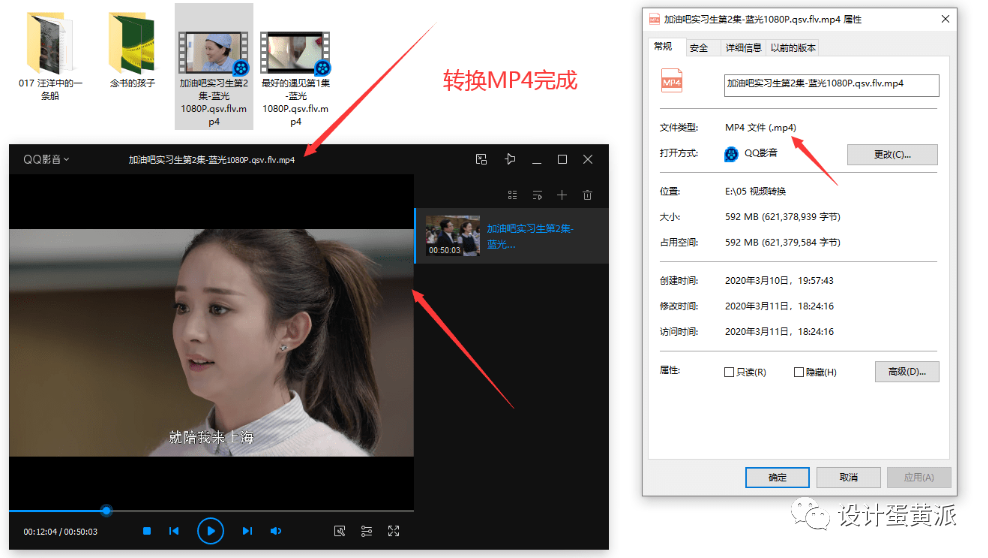Switch to the 常规 tab in properties
The image size is (988, 558).
(x=663, y=47)
